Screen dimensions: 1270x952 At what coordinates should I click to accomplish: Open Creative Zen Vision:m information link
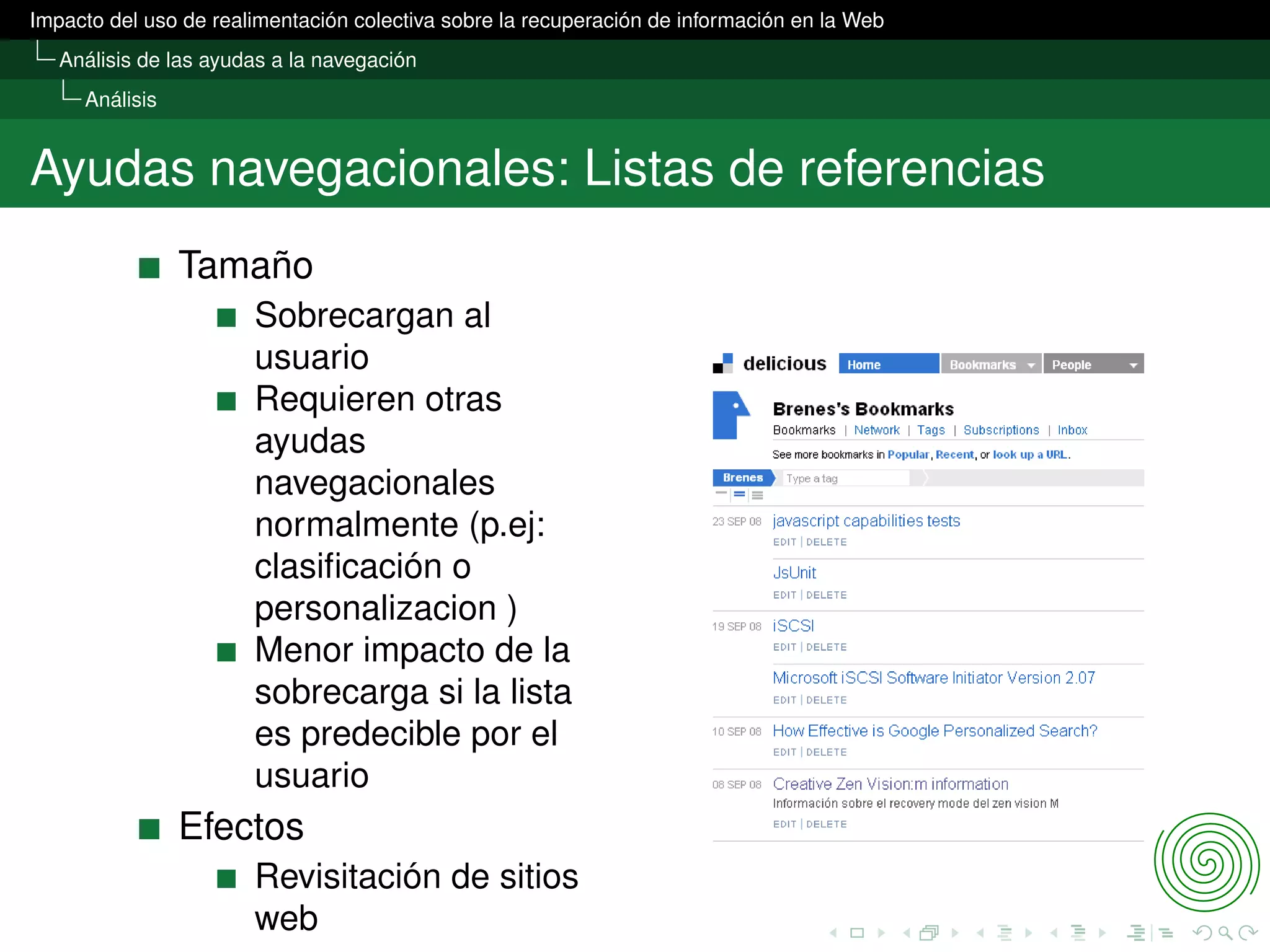pos(890,784)
